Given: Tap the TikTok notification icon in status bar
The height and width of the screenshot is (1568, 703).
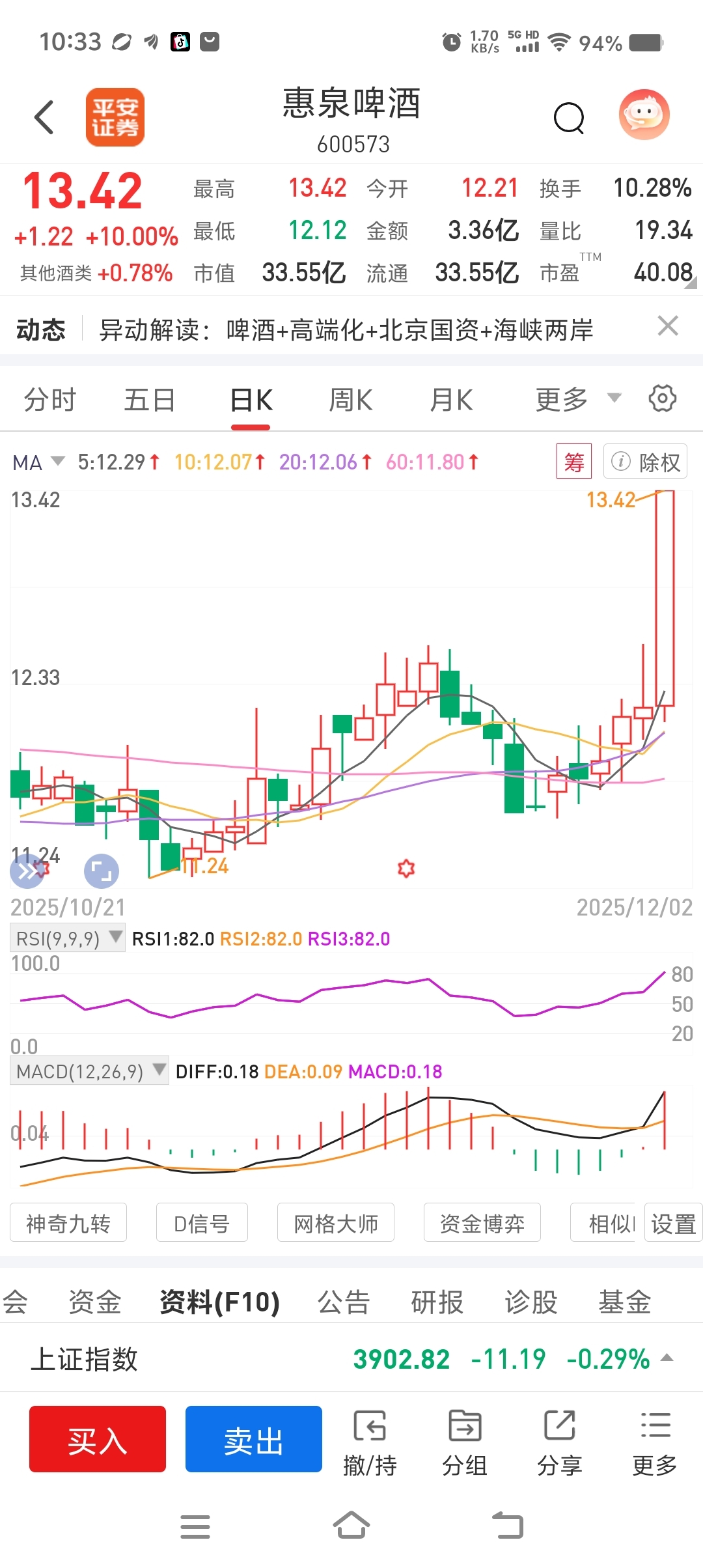Looking at the screenshot, I should coord(180,42).
